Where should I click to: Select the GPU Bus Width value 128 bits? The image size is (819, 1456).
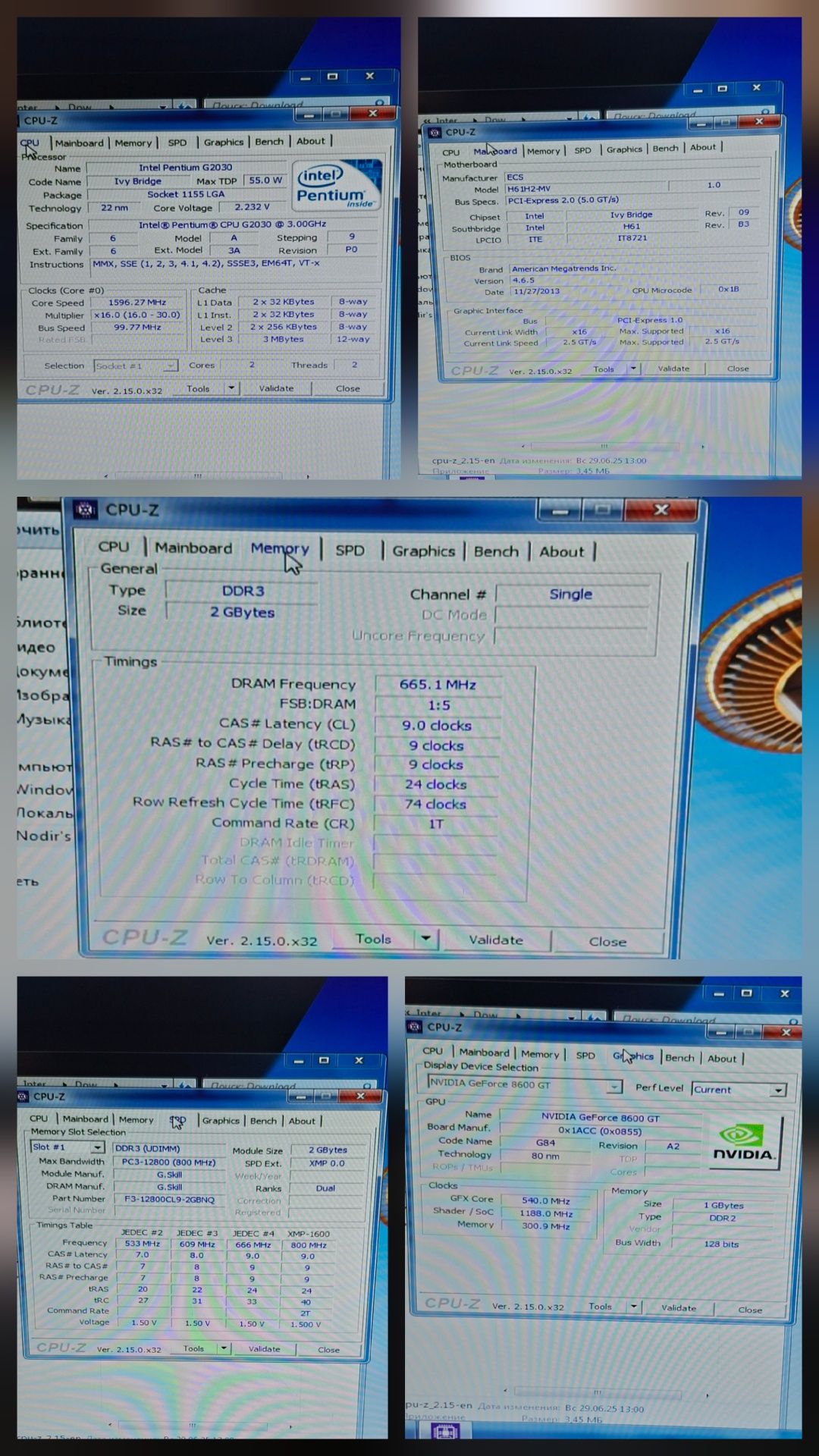(720, 1244)
